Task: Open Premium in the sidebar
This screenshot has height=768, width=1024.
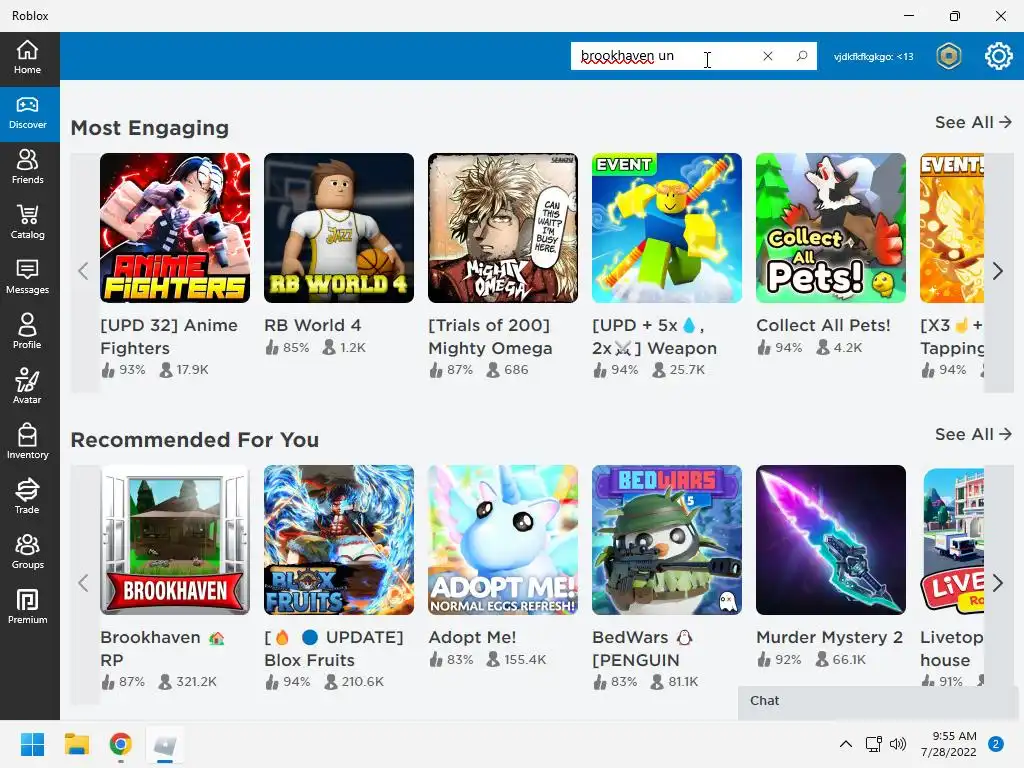Action: (x=27, y=607)
